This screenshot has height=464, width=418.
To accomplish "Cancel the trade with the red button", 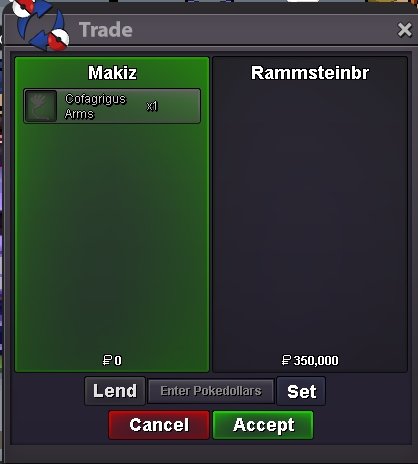I will 159,425.
